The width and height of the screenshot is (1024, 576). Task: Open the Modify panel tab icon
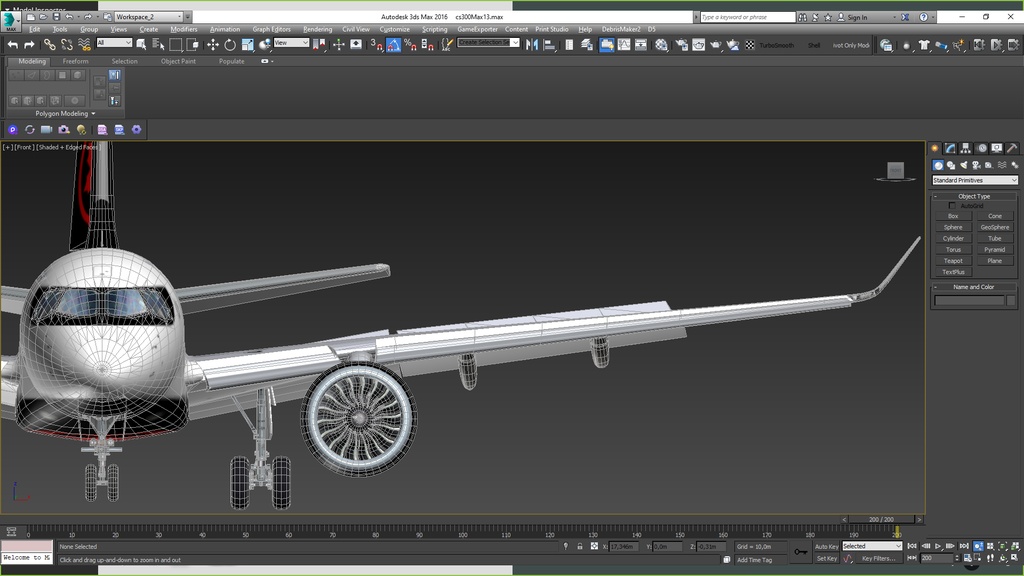[950, 148]
